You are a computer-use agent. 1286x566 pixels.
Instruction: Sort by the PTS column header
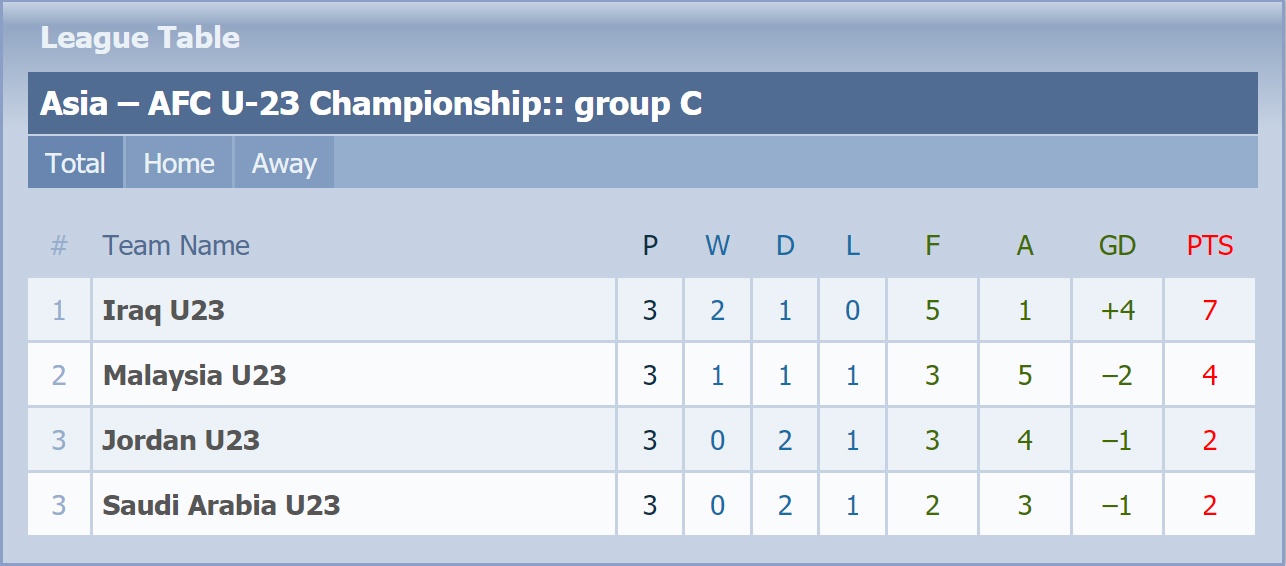[x=1209, y=245]
